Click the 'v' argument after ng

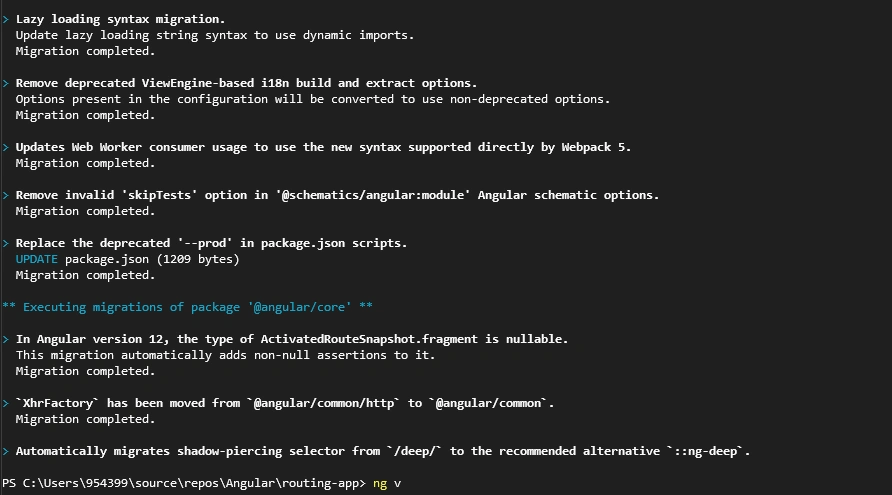coord(398,484)
